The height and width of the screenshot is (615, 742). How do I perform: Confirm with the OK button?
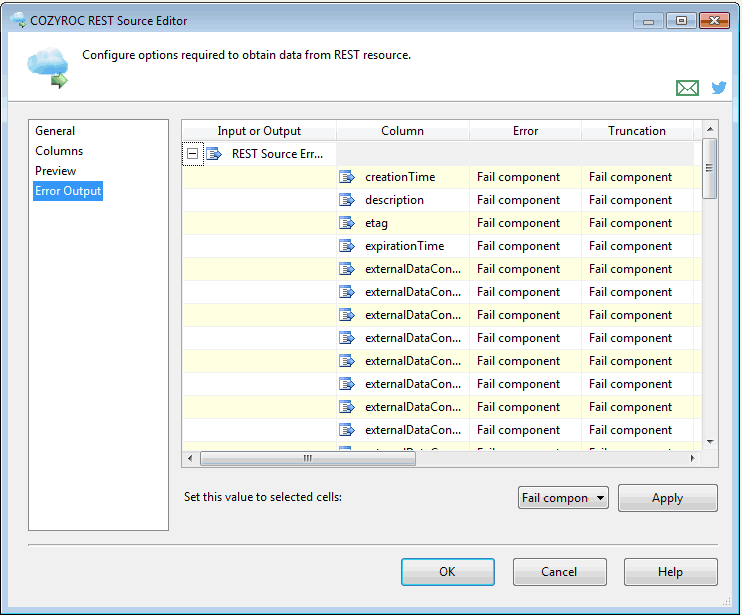tap(448, 571)
